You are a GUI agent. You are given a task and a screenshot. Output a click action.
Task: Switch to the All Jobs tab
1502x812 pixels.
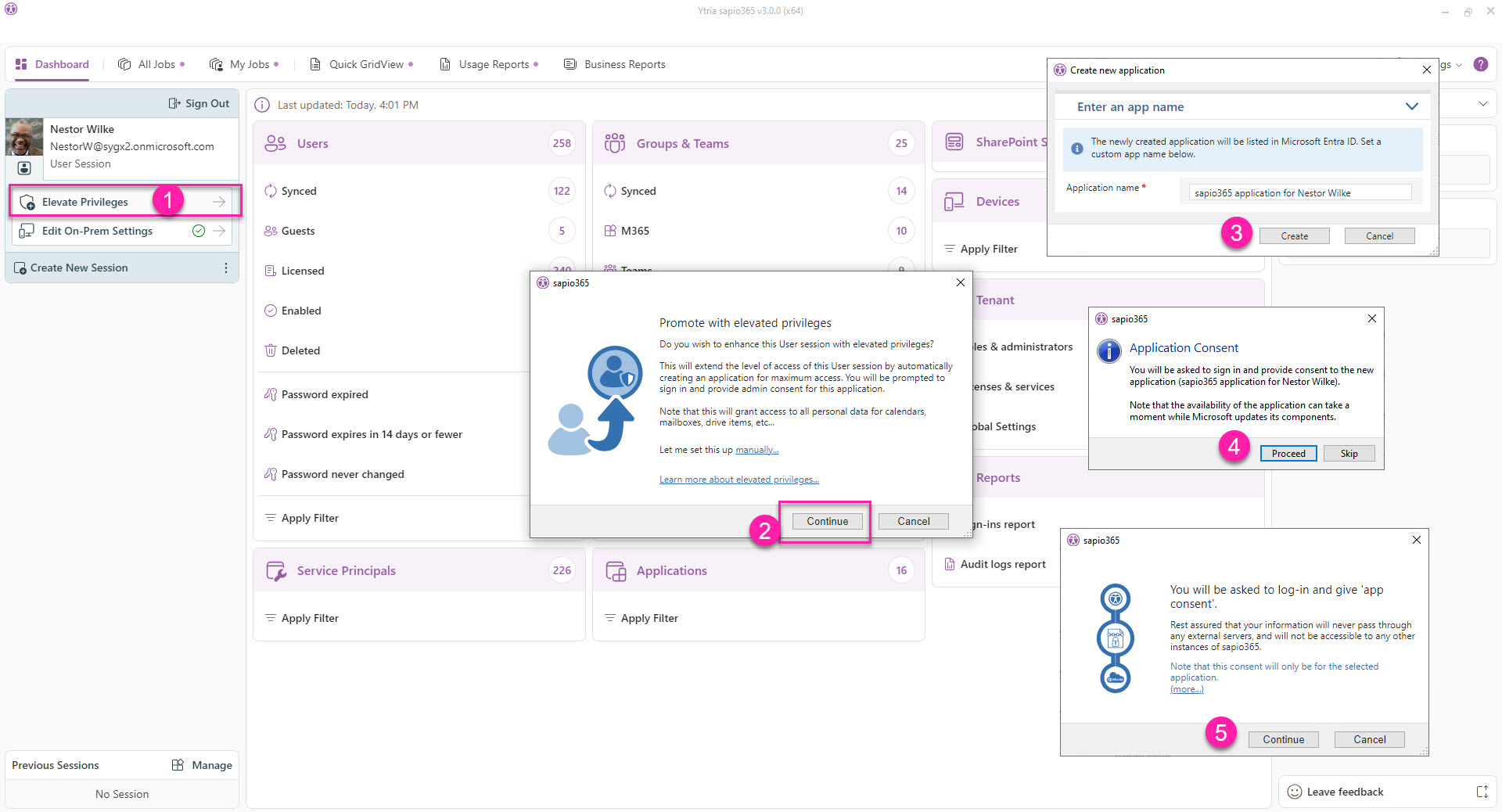tap(151, 64)
